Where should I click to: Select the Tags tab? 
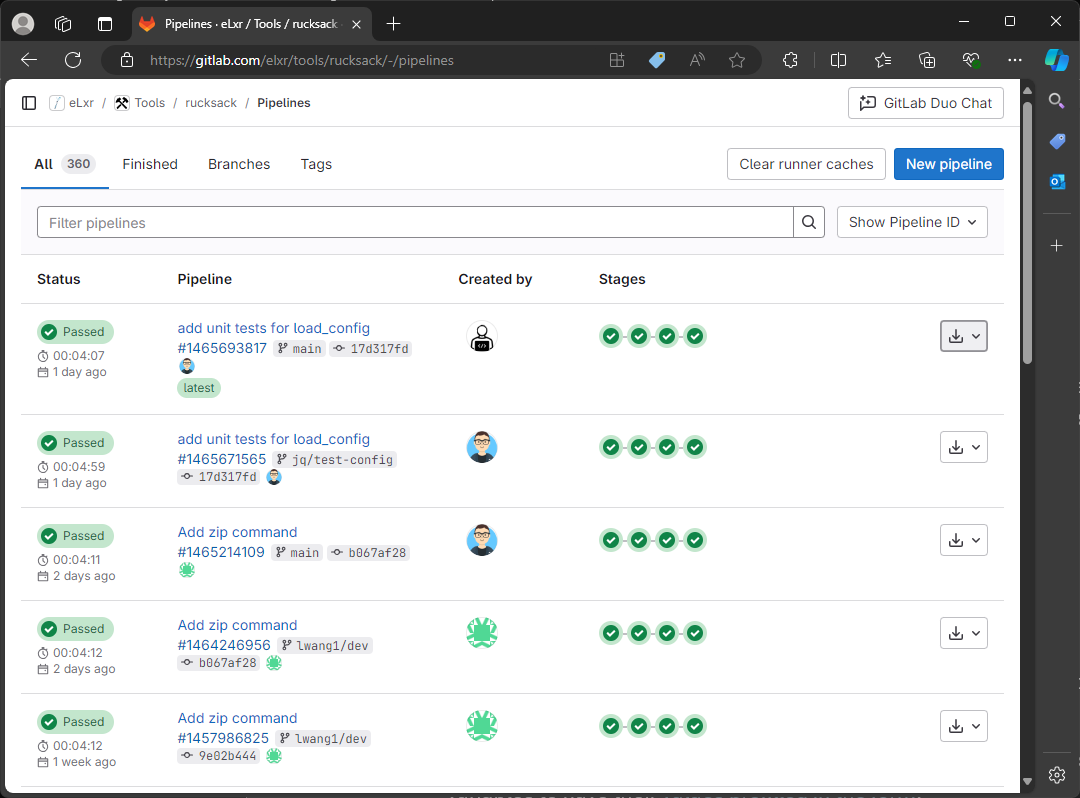(x=316, y=164)
